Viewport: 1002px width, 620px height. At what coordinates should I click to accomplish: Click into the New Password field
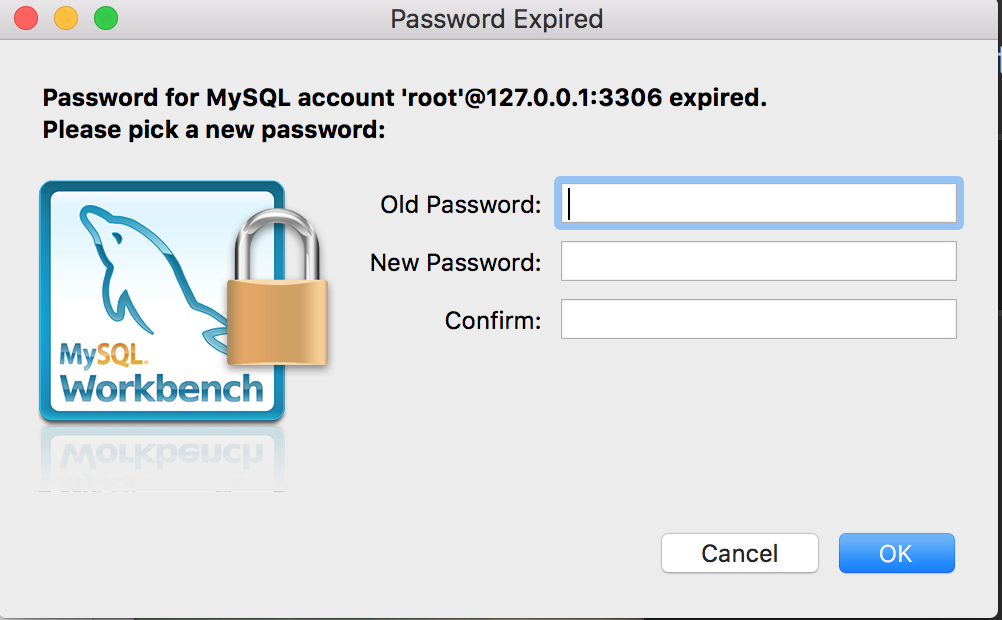point(759,261)
